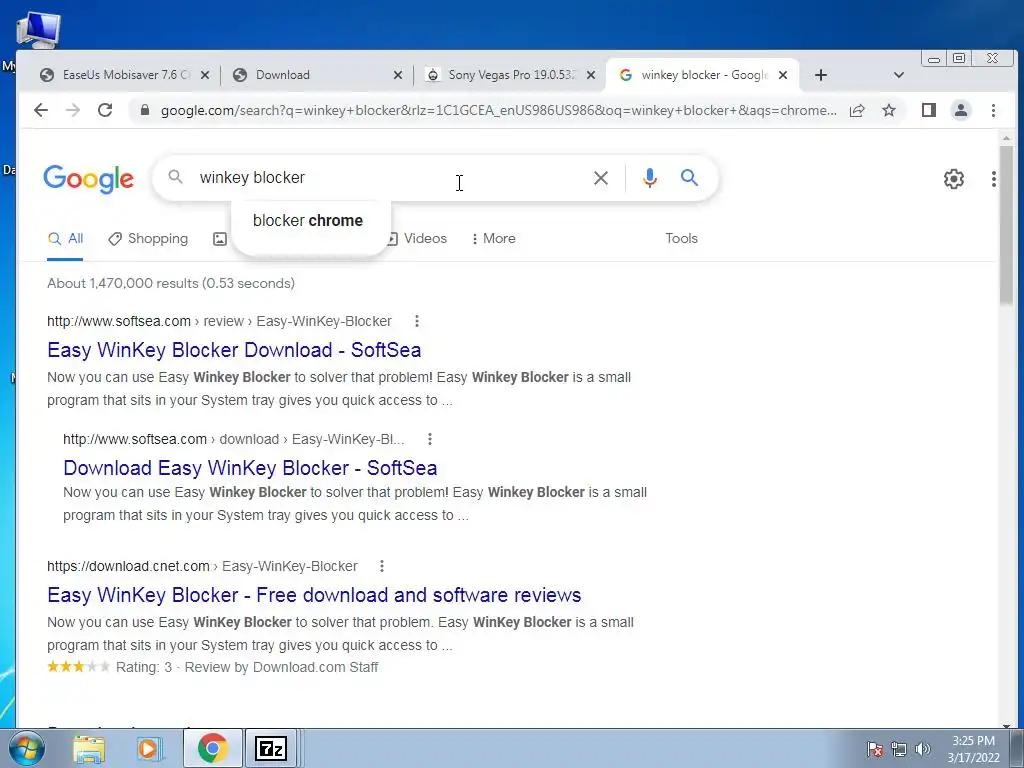This screenshot has width=1024, height=768.
Task: Open the desktop computer icon
Action: [38, 30]
